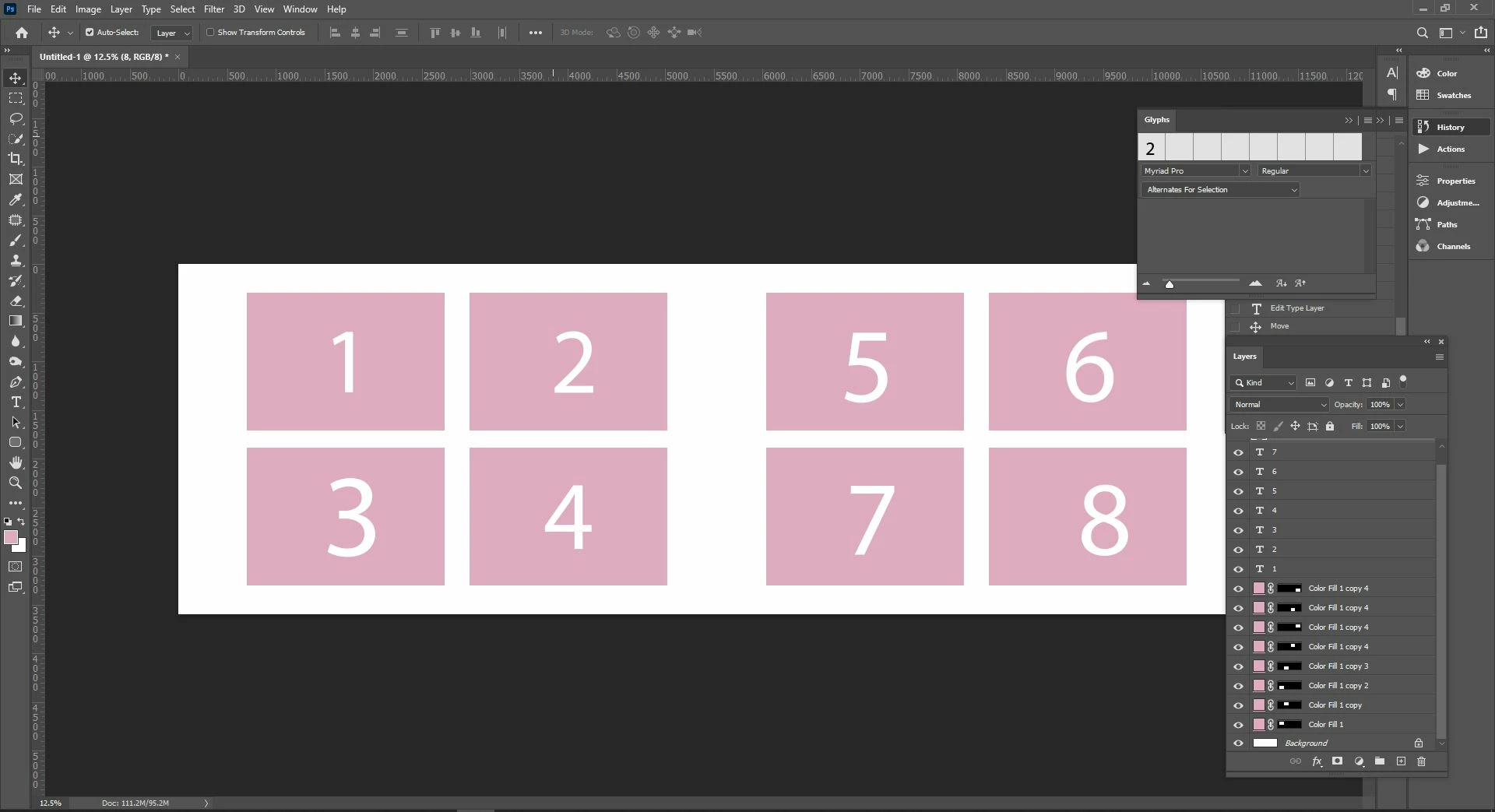Hide the Background layer
This screenshot has height=812, width=1495.
[1238, 743]
